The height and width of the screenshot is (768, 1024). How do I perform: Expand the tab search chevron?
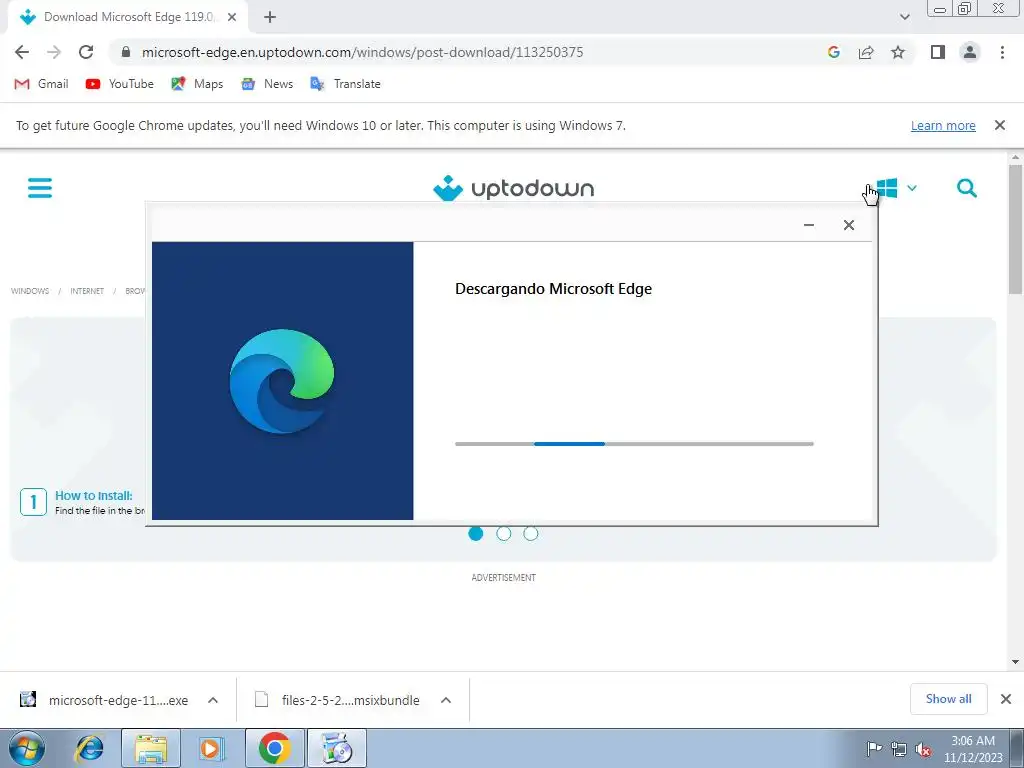click(904, 17)
